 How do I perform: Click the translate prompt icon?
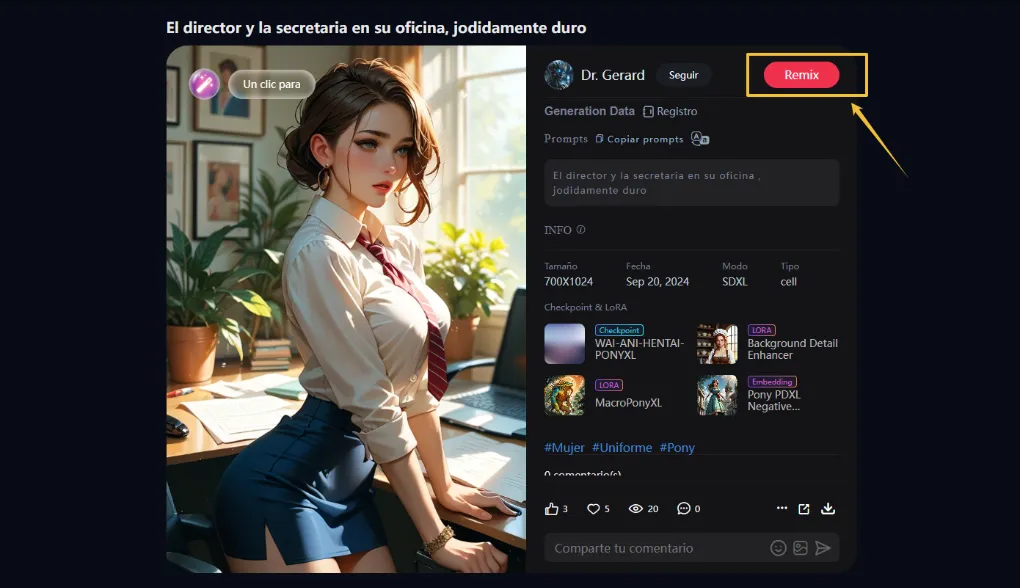click(x=700, y=139)
